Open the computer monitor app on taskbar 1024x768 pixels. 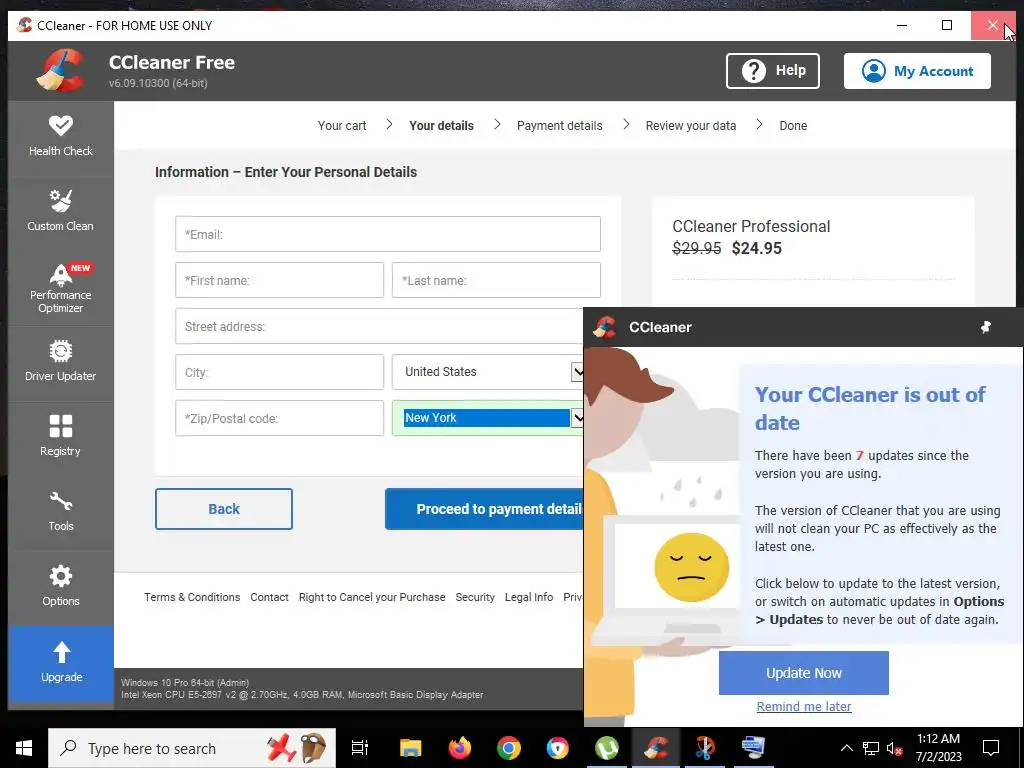[x=754, y=748]
